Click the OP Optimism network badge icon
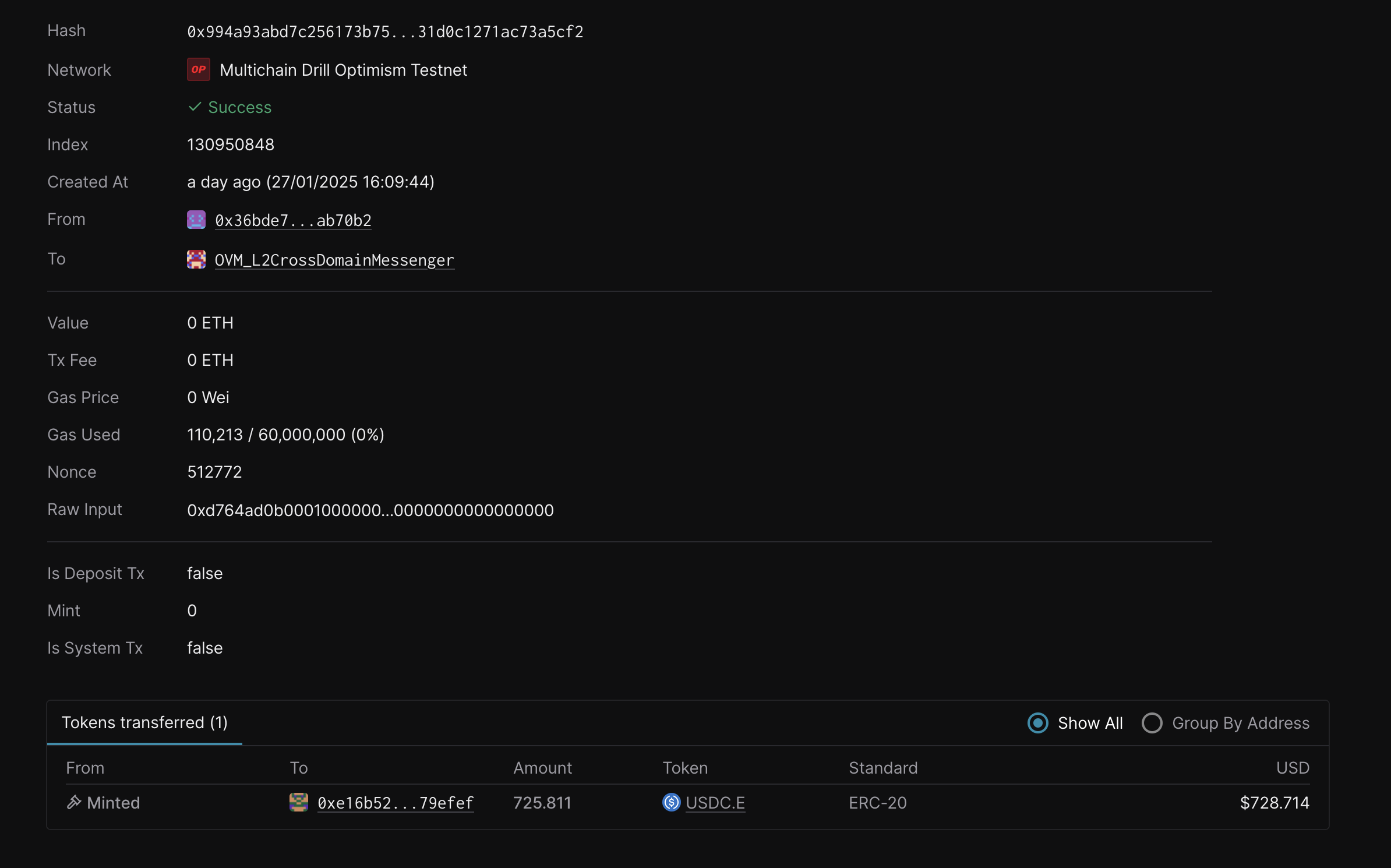The height and width of the screenshot is (868, 1391). [198, 69]
